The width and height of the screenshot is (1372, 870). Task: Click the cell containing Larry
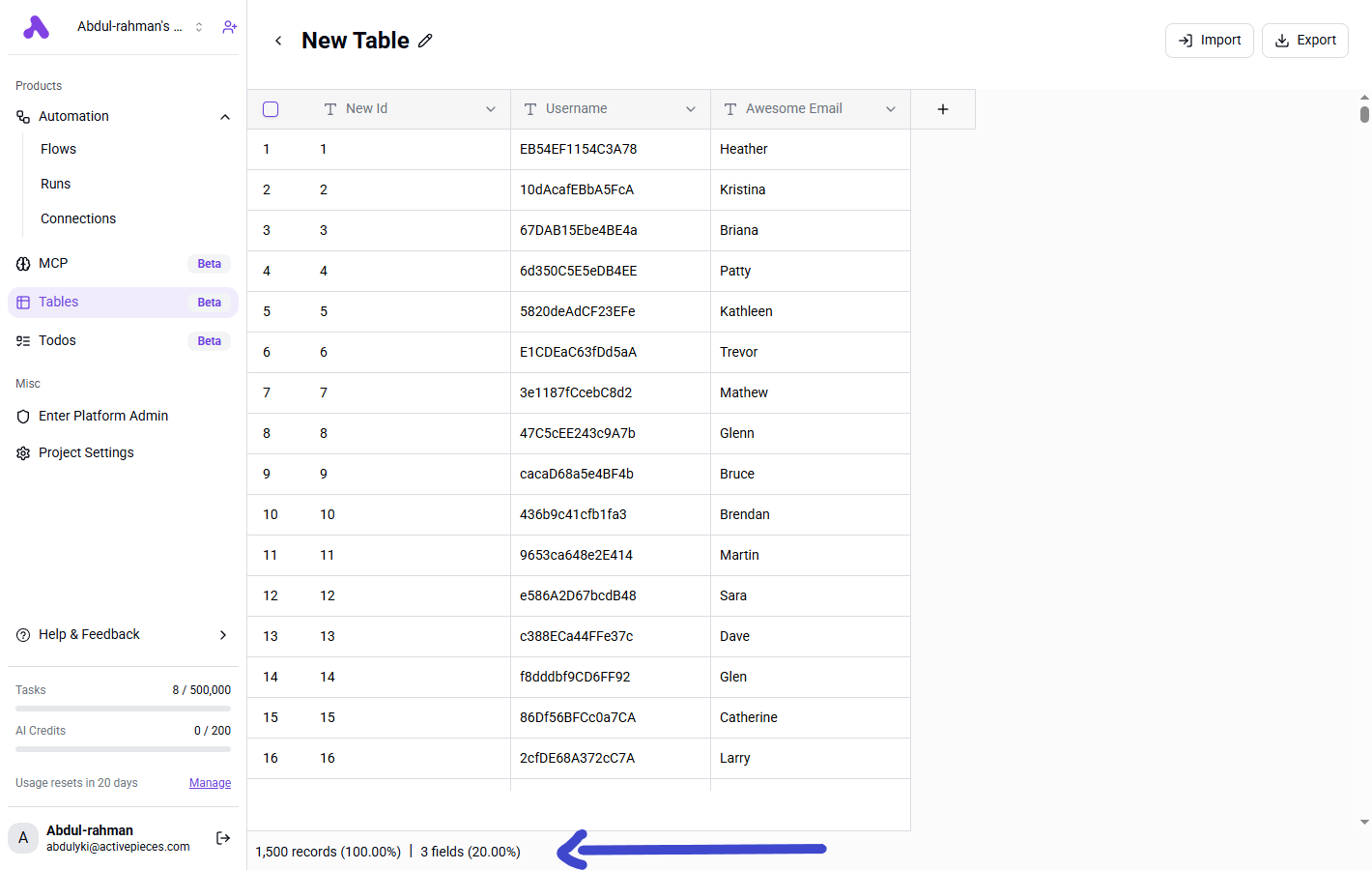tap(811, 758)
